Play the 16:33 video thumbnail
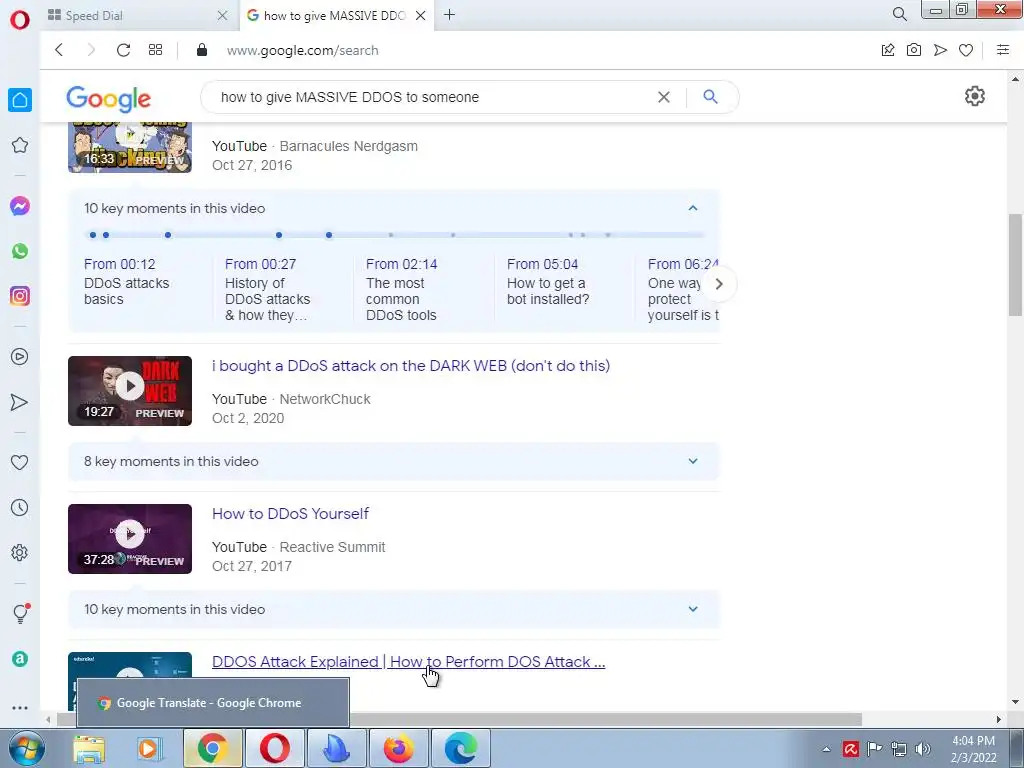The height and width of the screenshot is (768, 1024). [130, 147]
